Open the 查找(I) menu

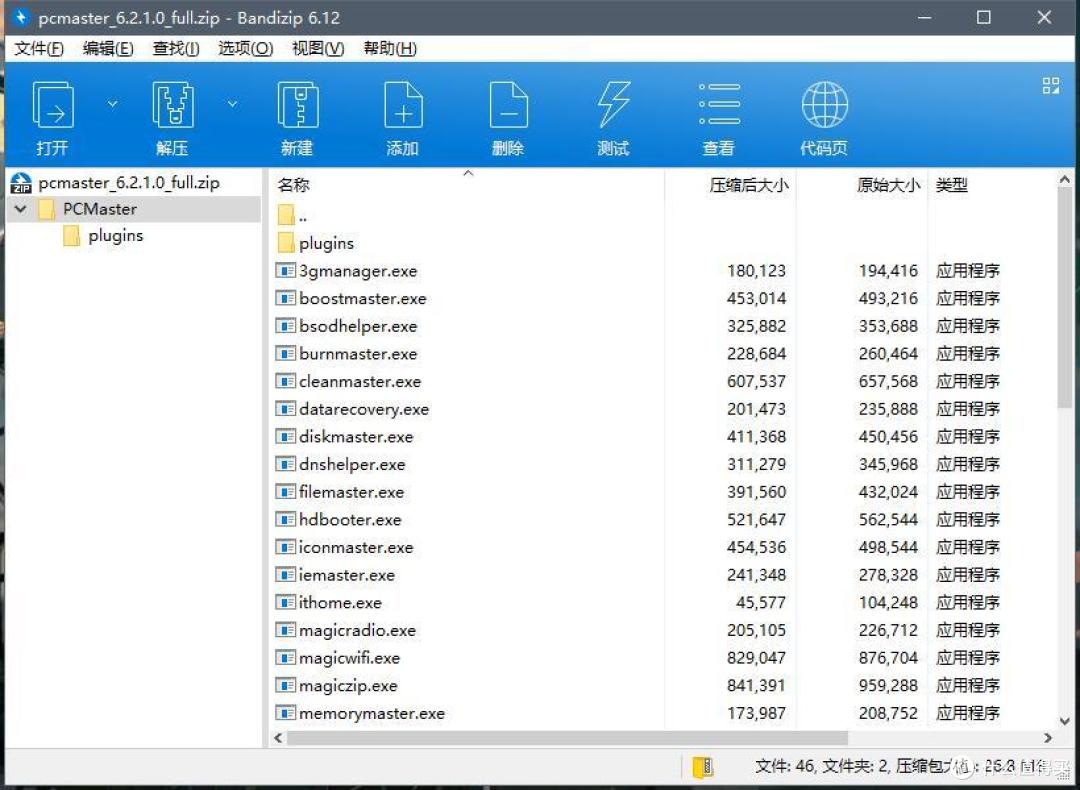click(x=176, y=48)
